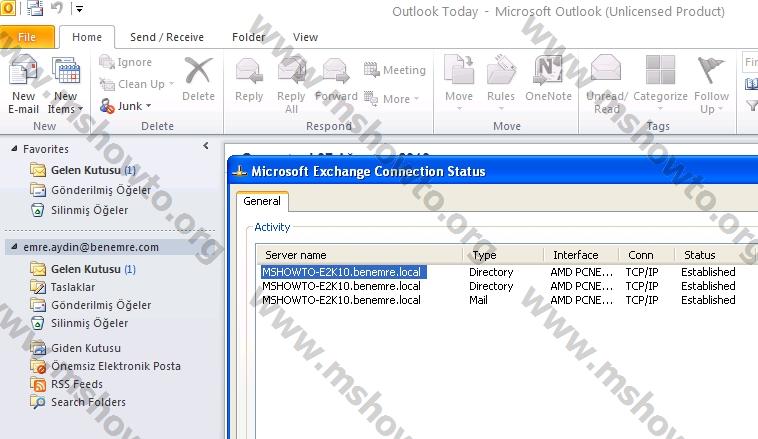The image size is (758, 439).
Task: Open the Rules dropdown button
Action: (501, 83)
